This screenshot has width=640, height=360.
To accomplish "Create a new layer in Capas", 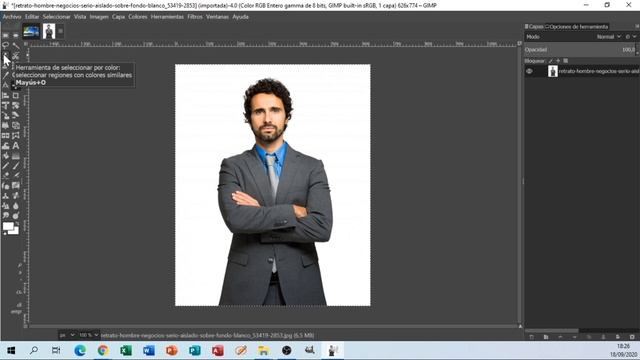I will (x=531, y=337).
